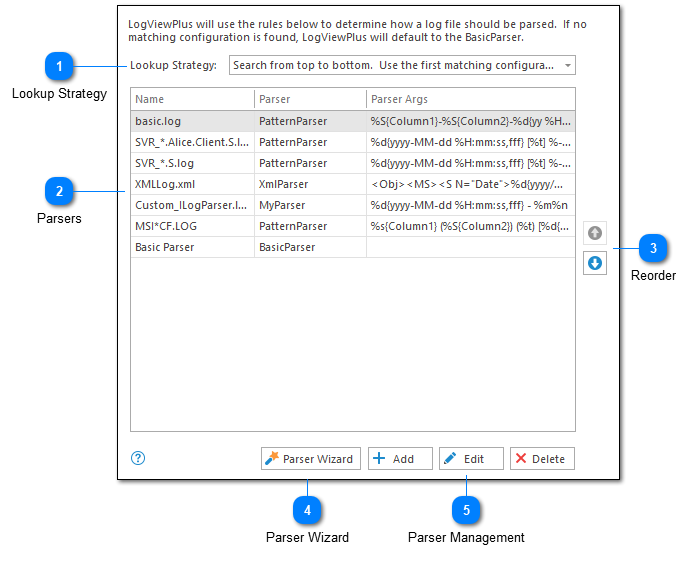The image size is (692, 561).
Task: Click parser args starting with %s{Column1} (%S{Column2})
Action: coord(471,226)
